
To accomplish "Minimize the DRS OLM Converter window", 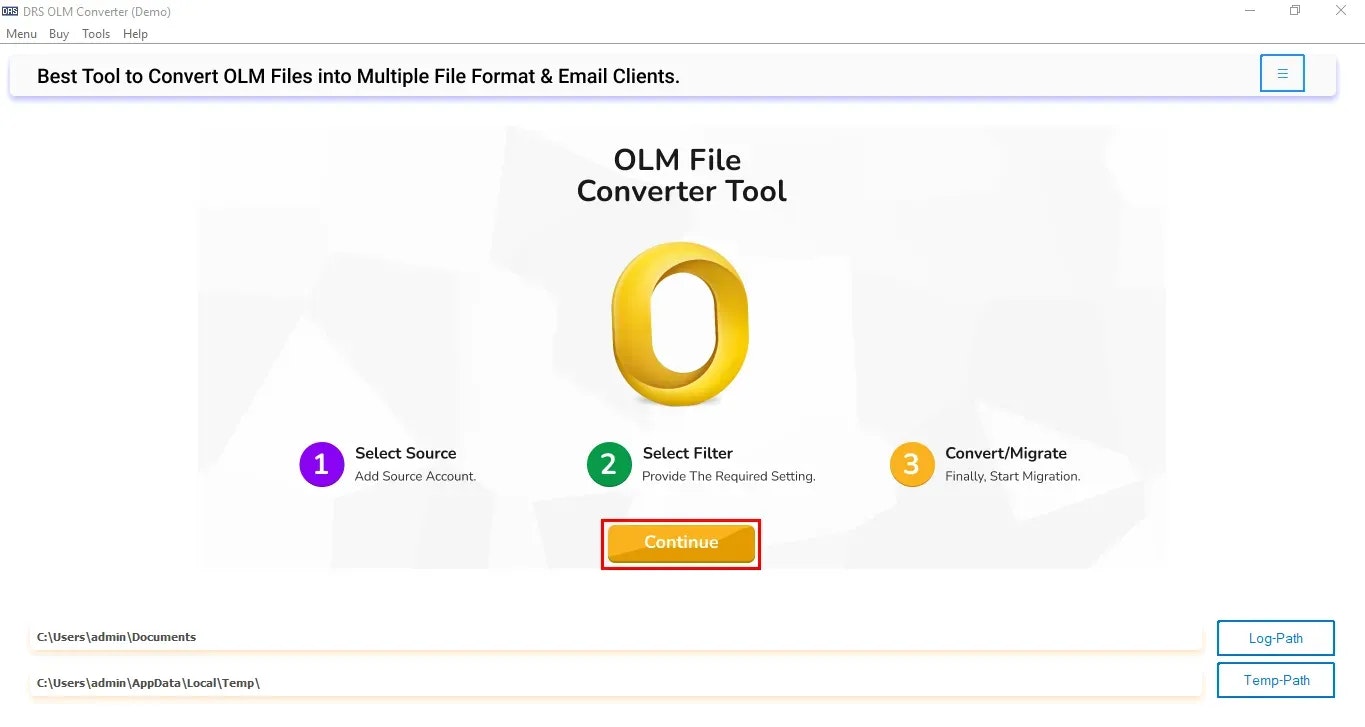I will pos(1250,11).
